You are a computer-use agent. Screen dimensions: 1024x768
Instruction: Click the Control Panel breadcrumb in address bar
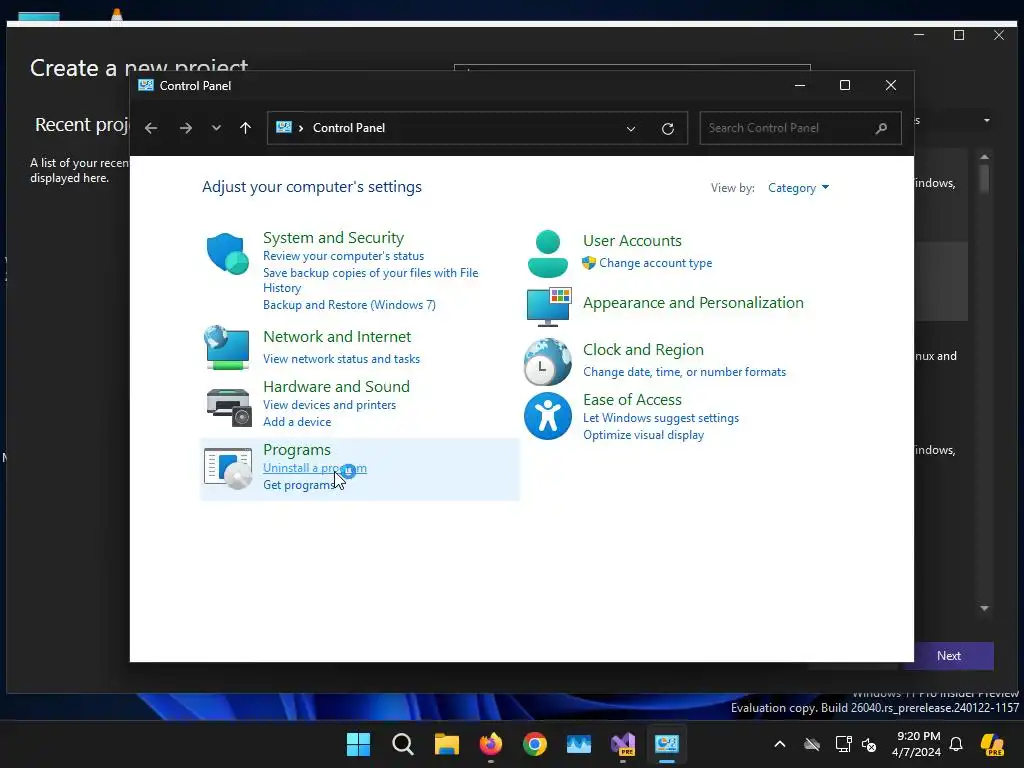(x=349, y=128)
